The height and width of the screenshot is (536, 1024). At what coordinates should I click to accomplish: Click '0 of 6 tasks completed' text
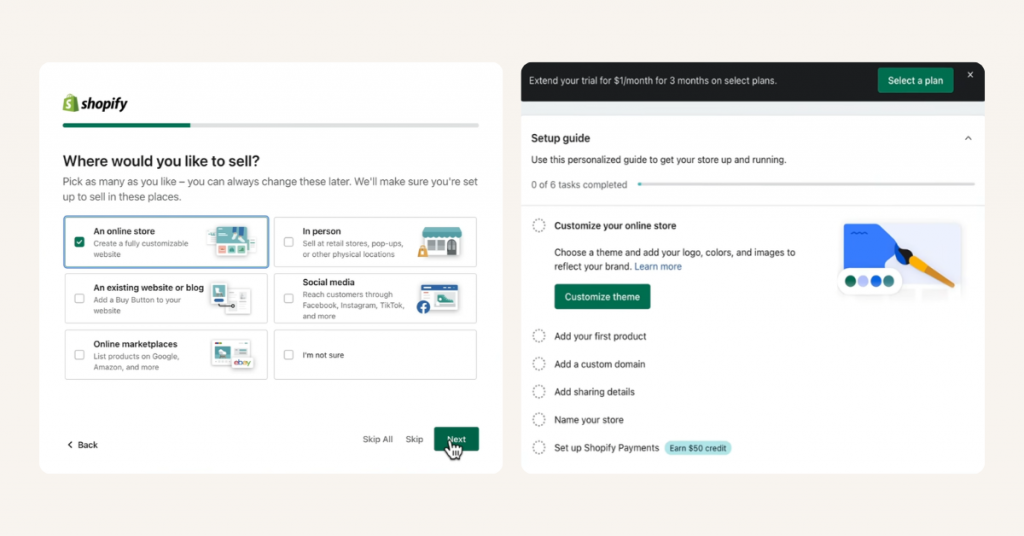[579, 185]
